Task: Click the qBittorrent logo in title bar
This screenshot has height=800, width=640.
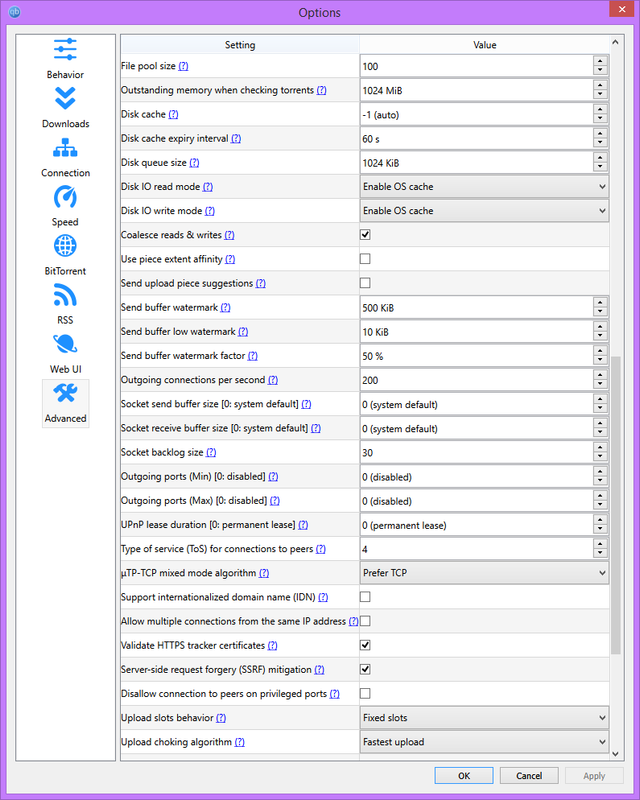Action: coord(15,12)
